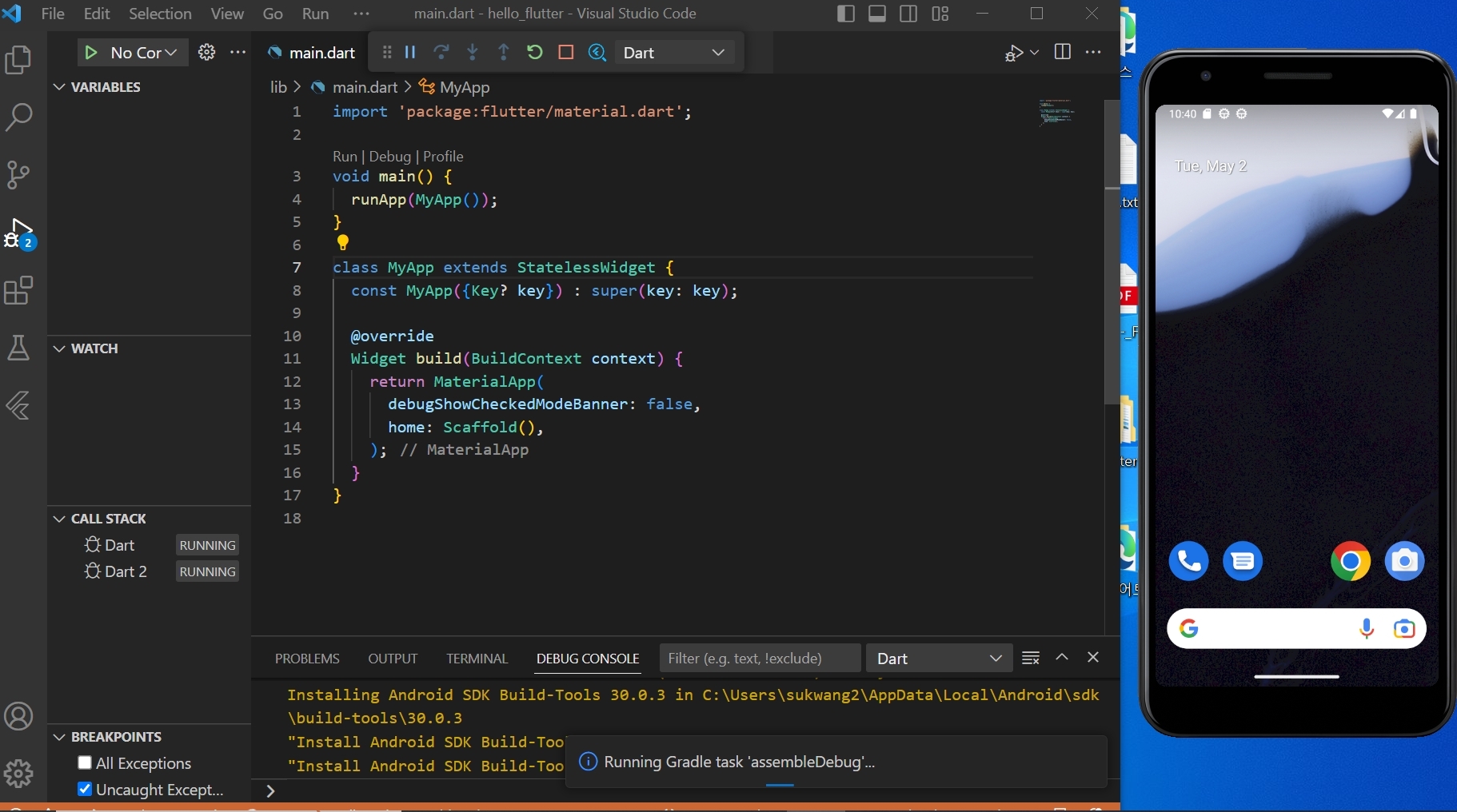Open Dart DevTools widget inspector icon
Viewport: 1457px width, 812px height.
point(597,52)
